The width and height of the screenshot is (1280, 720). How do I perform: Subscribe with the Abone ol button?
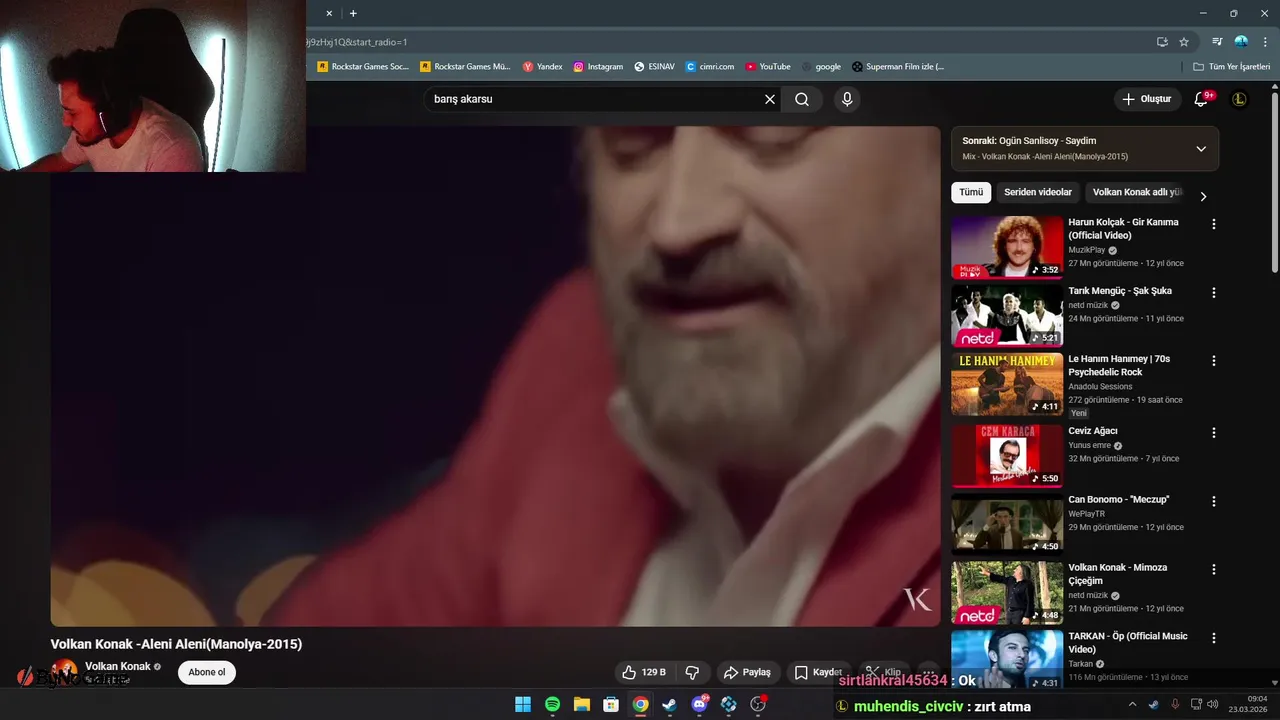coord(207,672)
